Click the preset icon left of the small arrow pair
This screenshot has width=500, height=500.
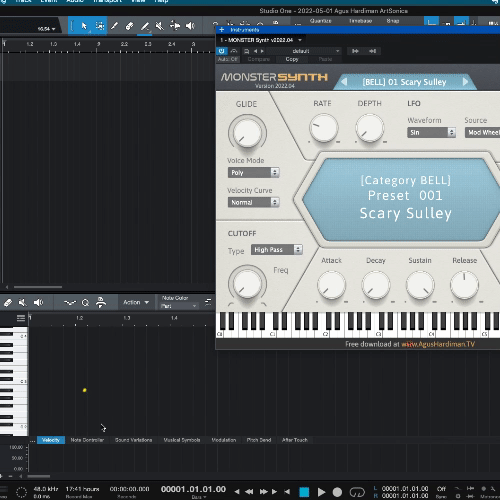[246, 51]
